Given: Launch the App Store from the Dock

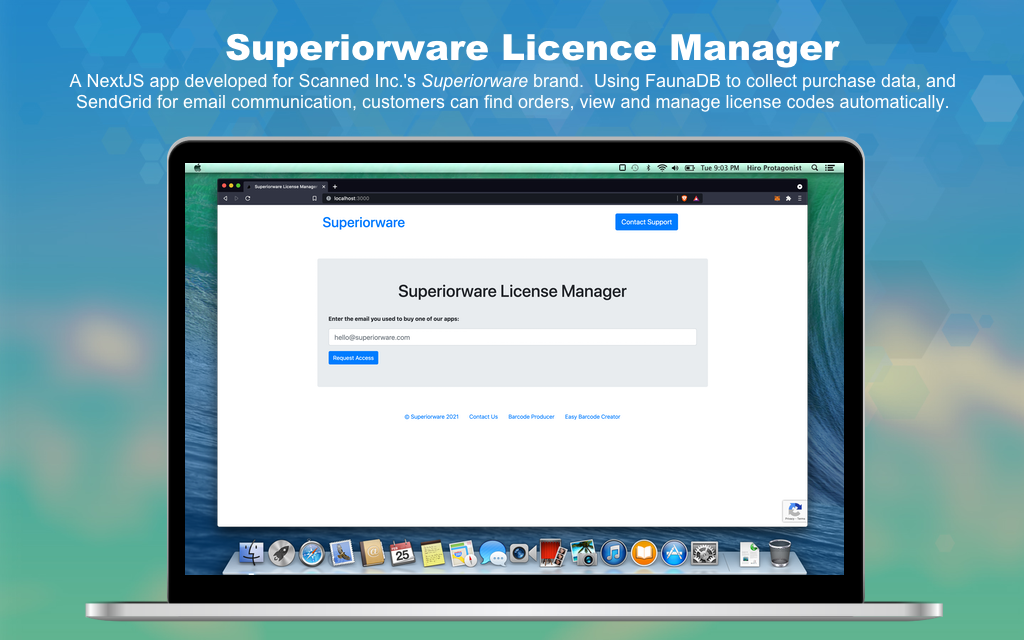Looking at the screenshot, I should pyautogui.click(x=674, y=553).
